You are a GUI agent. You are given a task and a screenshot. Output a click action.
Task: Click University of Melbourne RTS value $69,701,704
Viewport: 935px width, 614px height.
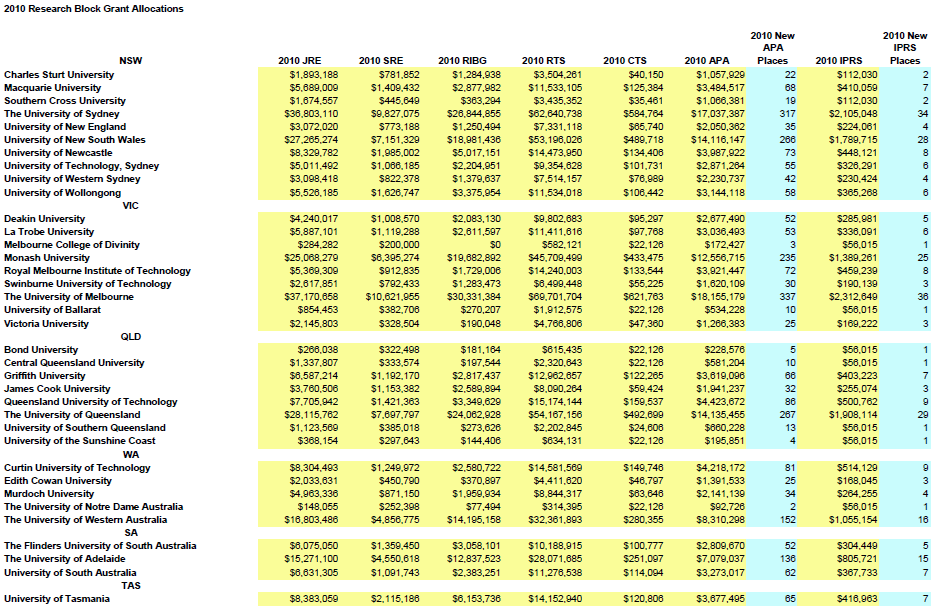tap(555, 297)
